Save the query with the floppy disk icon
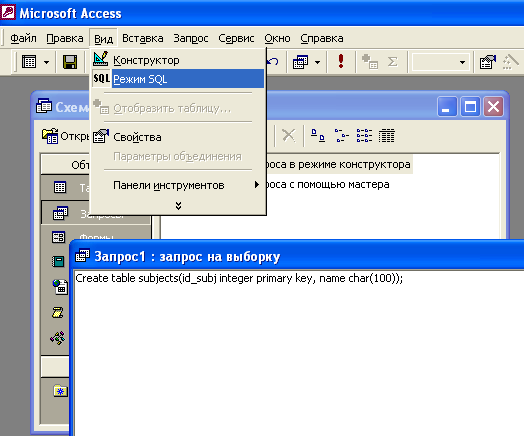The height and width of the screenshot is (436, 524). pyautogui.click(x=70, y=62)
